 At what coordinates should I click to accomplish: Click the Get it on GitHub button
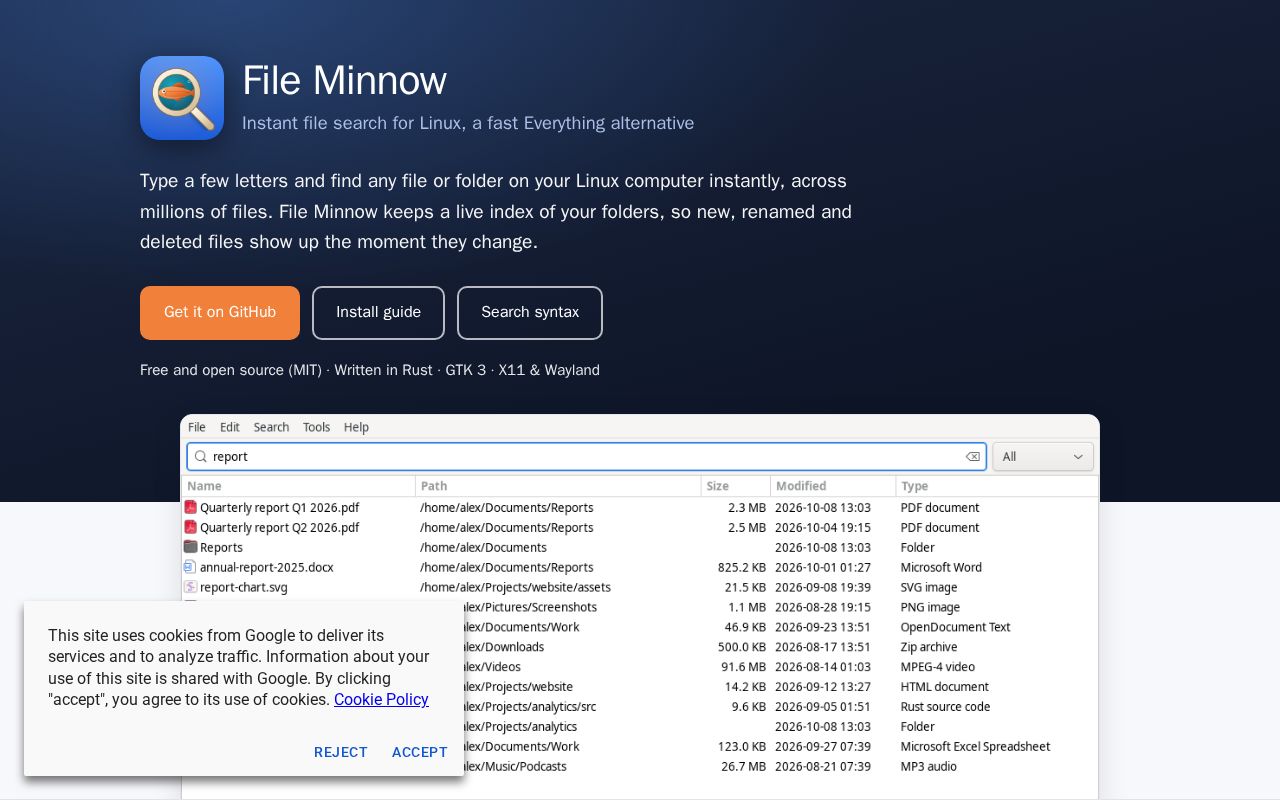pos(220,313)
